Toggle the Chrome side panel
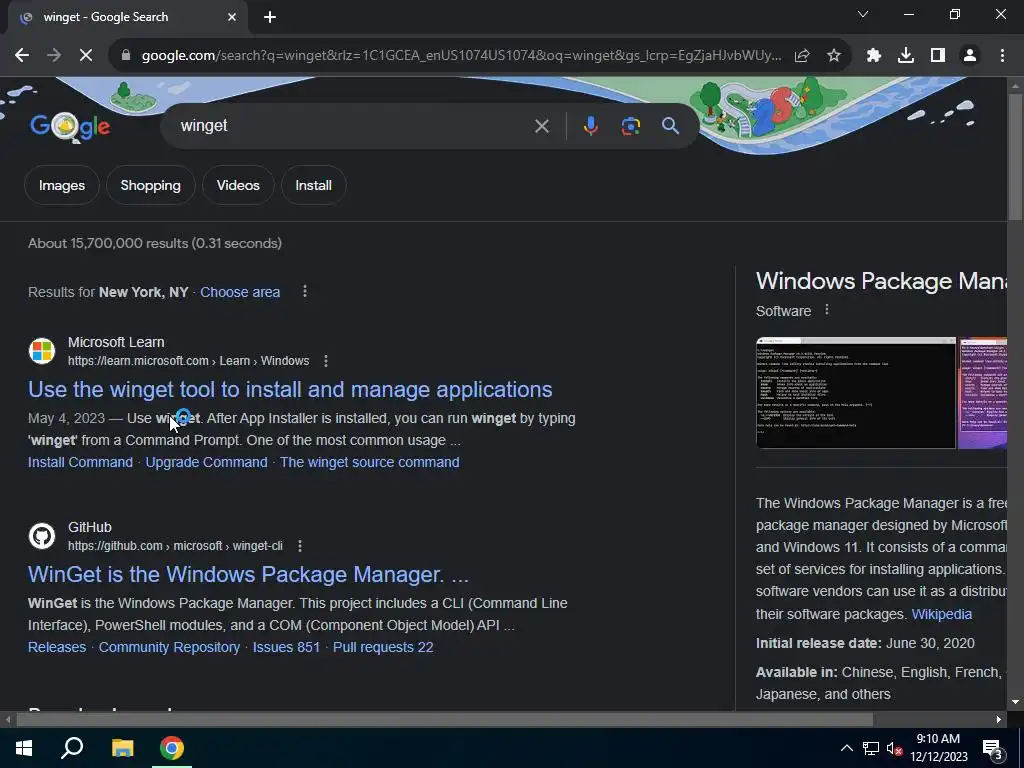 [x=938, y=56]
